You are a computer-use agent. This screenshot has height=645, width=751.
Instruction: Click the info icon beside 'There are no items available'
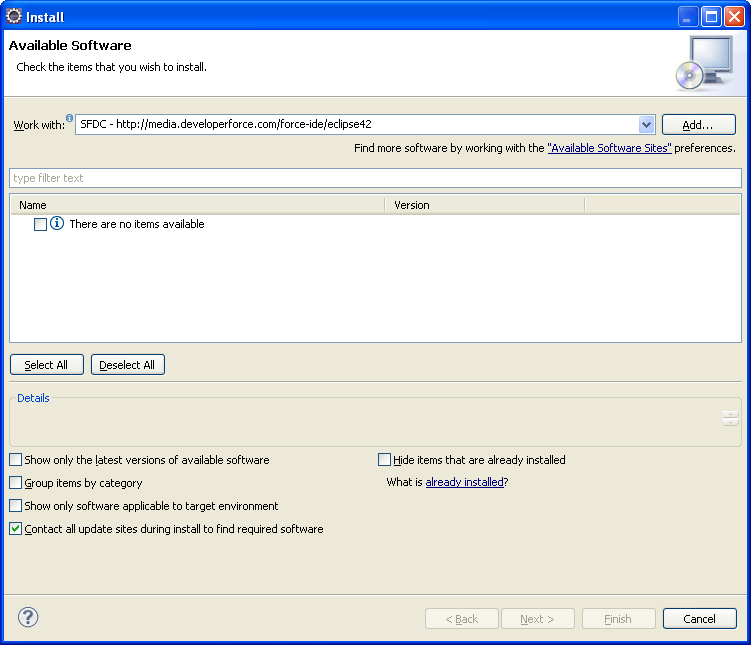pos(57,223)
